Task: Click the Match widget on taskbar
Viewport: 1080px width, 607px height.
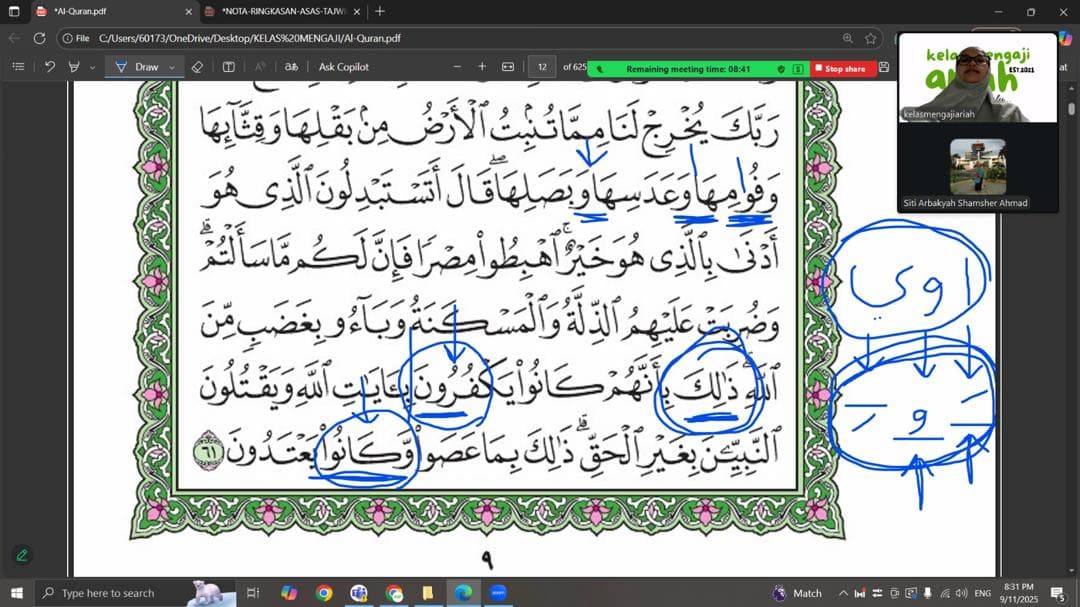Action: click(797, 593)
